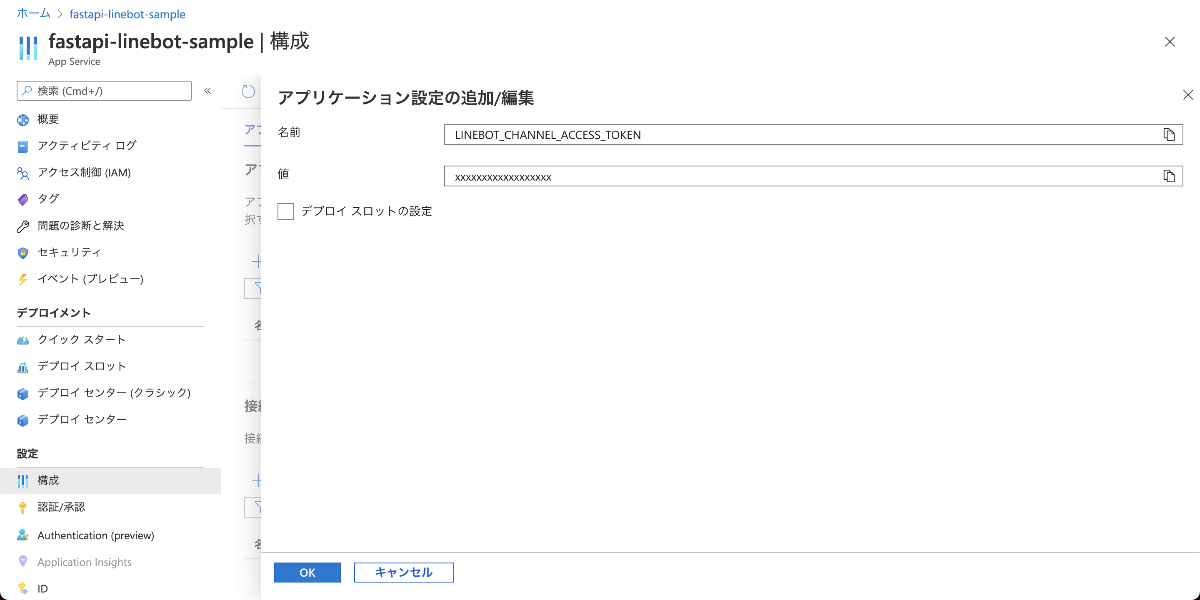Open セキュリティ shield icon
The height and width of the screenshot is (600, 1200).
coord(23,253)
